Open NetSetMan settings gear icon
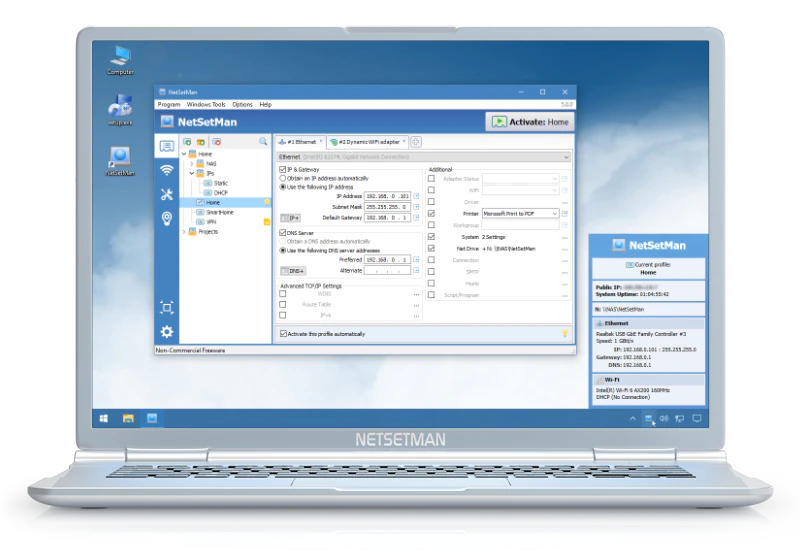Image resolution: width=800 pixels, height=550 pixels. (166, 332)
